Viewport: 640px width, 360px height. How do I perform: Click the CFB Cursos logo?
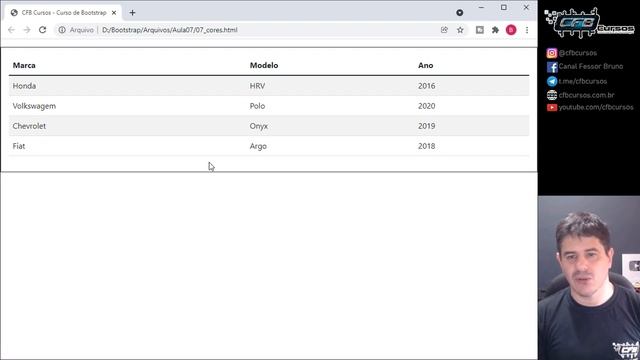pos(589,23)
